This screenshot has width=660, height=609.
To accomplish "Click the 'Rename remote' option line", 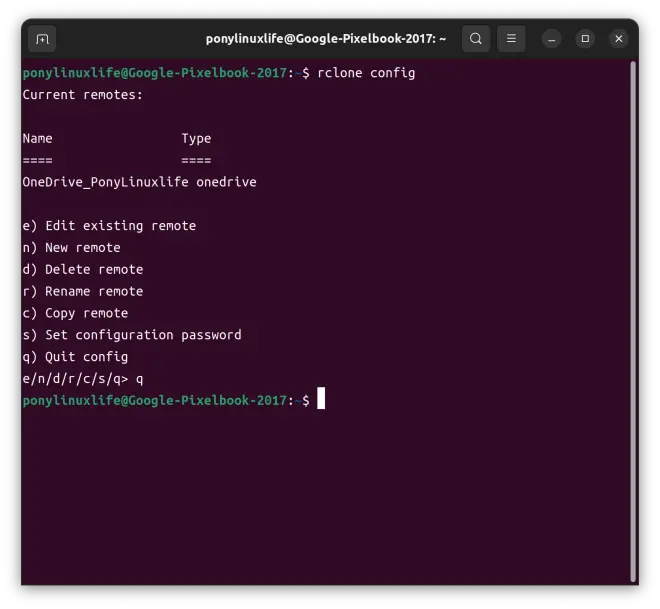I will (83, 292).
